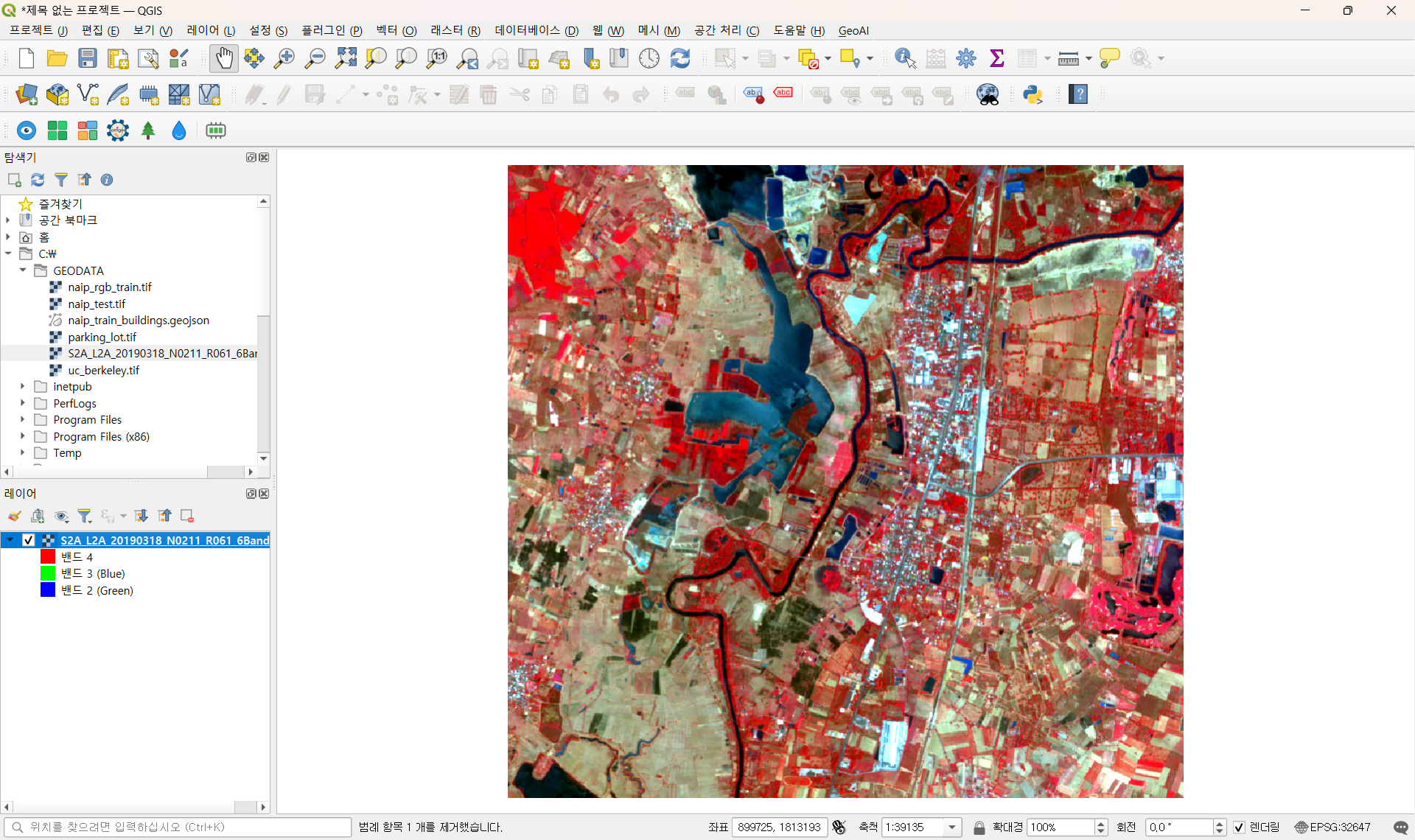Click the Zoom In magnifier tool
Screen dimensions: 1415x840
click(284, 58)
